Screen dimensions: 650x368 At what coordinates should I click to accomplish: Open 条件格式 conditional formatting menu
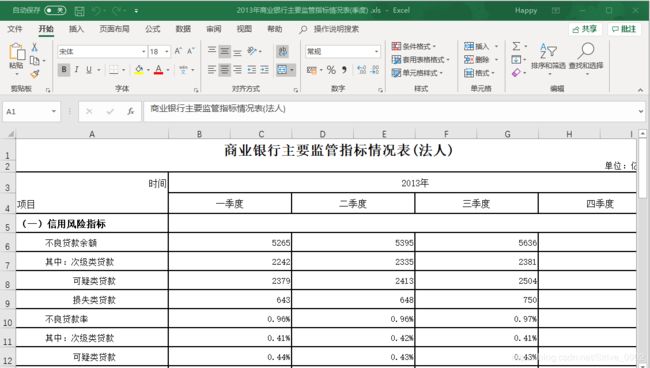(414, 46)
